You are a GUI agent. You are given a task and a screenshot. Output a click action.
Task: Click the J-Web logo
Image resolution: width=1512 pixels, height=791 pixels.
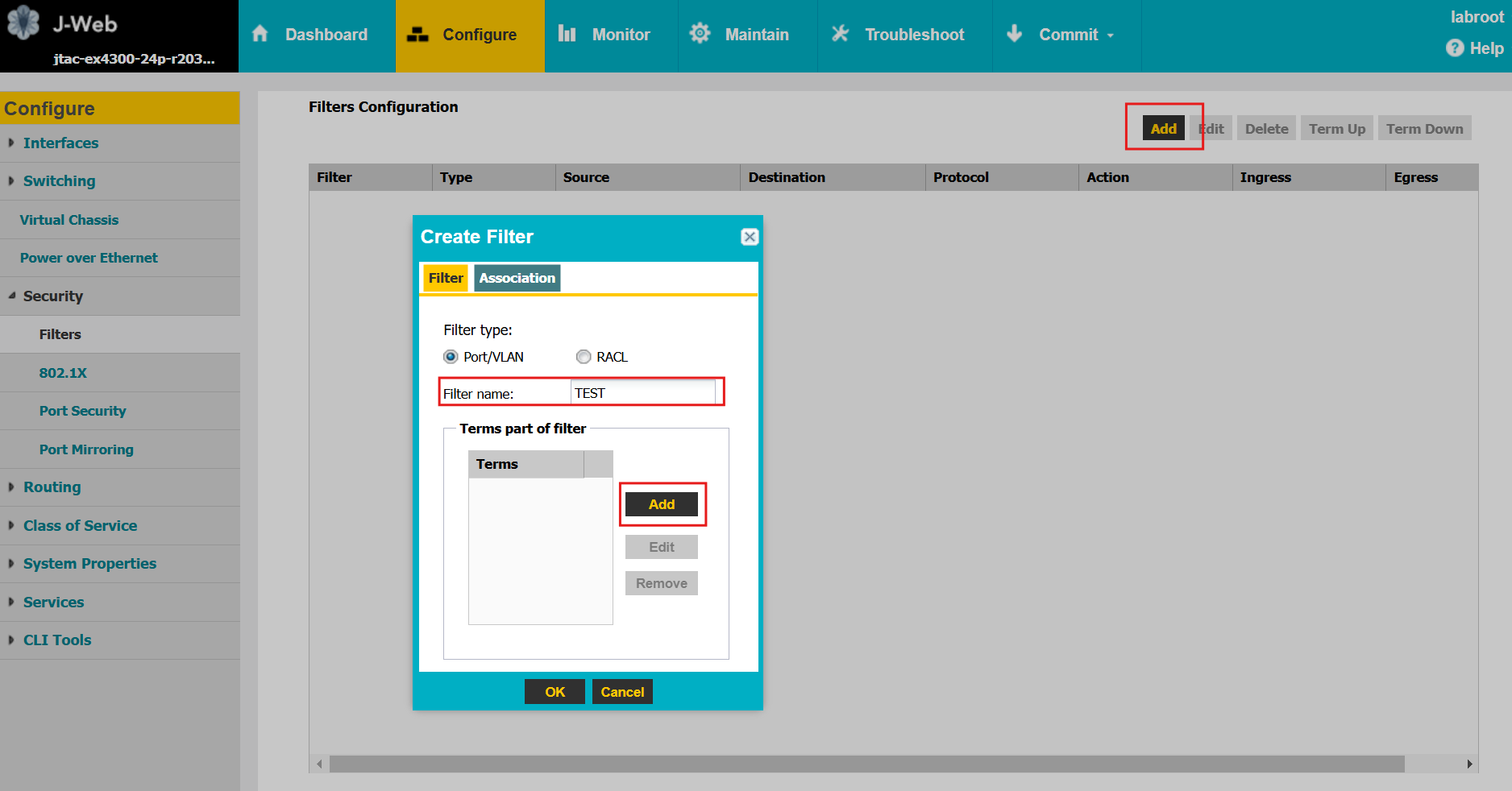23,22
